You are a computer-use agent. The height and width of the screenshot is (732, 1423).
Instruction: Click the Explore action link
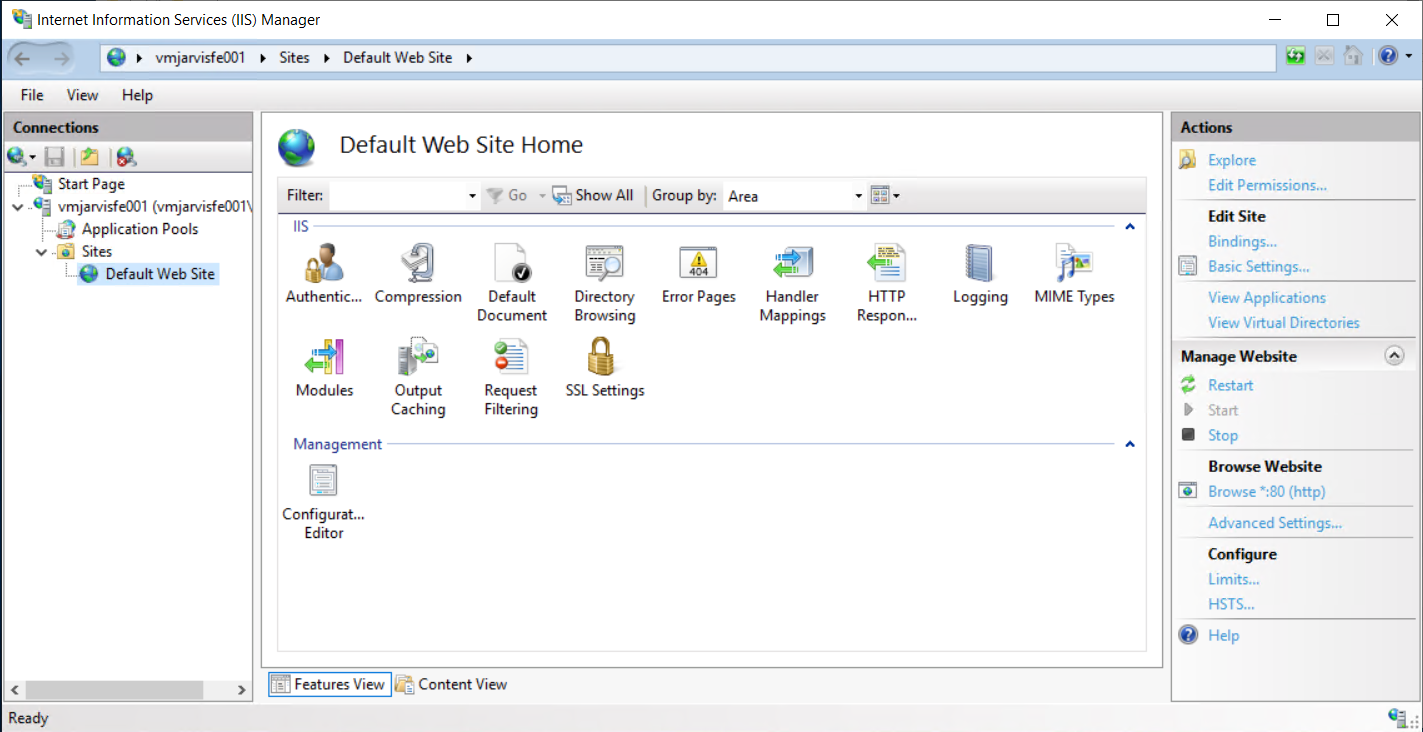tap(1231, 160)
